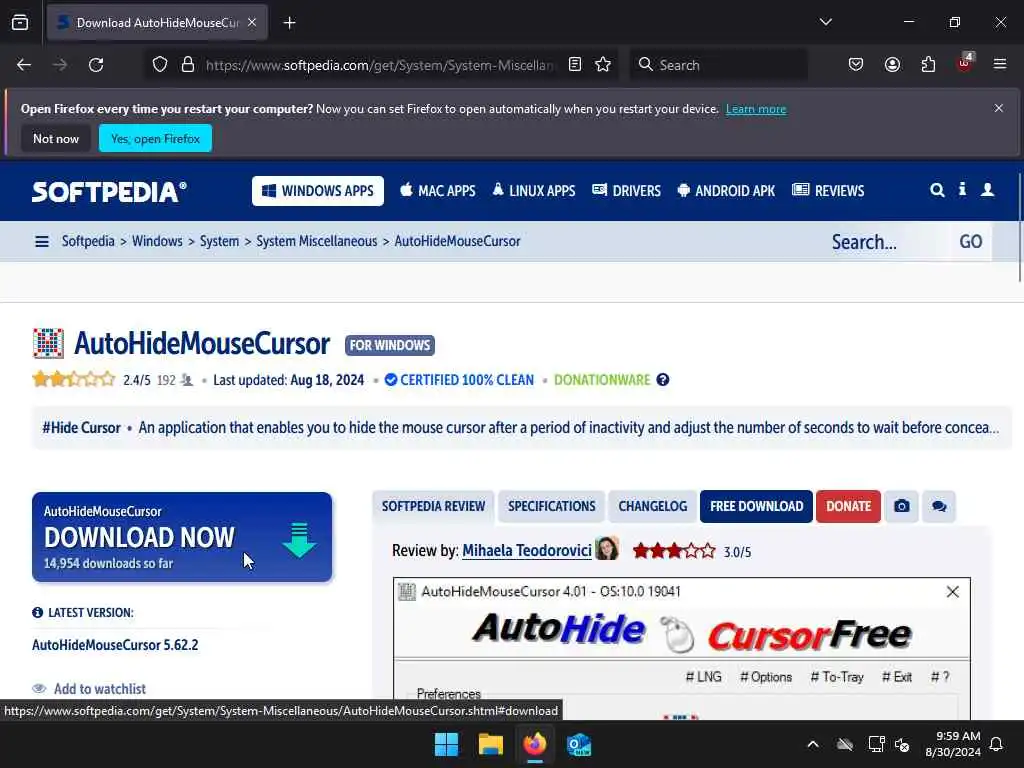The image size is (1024, 768).
Task: Click AutoHideMouseCursor app icon
Action: 48,344
